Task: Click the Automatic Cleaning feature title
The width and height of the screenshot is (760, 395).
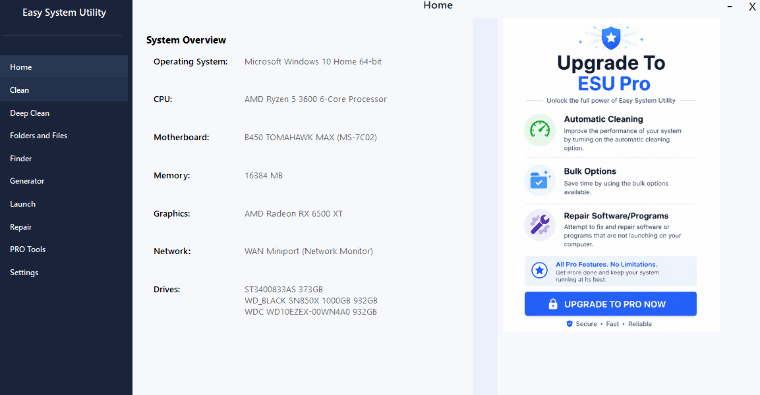Action: pos(603,119)
